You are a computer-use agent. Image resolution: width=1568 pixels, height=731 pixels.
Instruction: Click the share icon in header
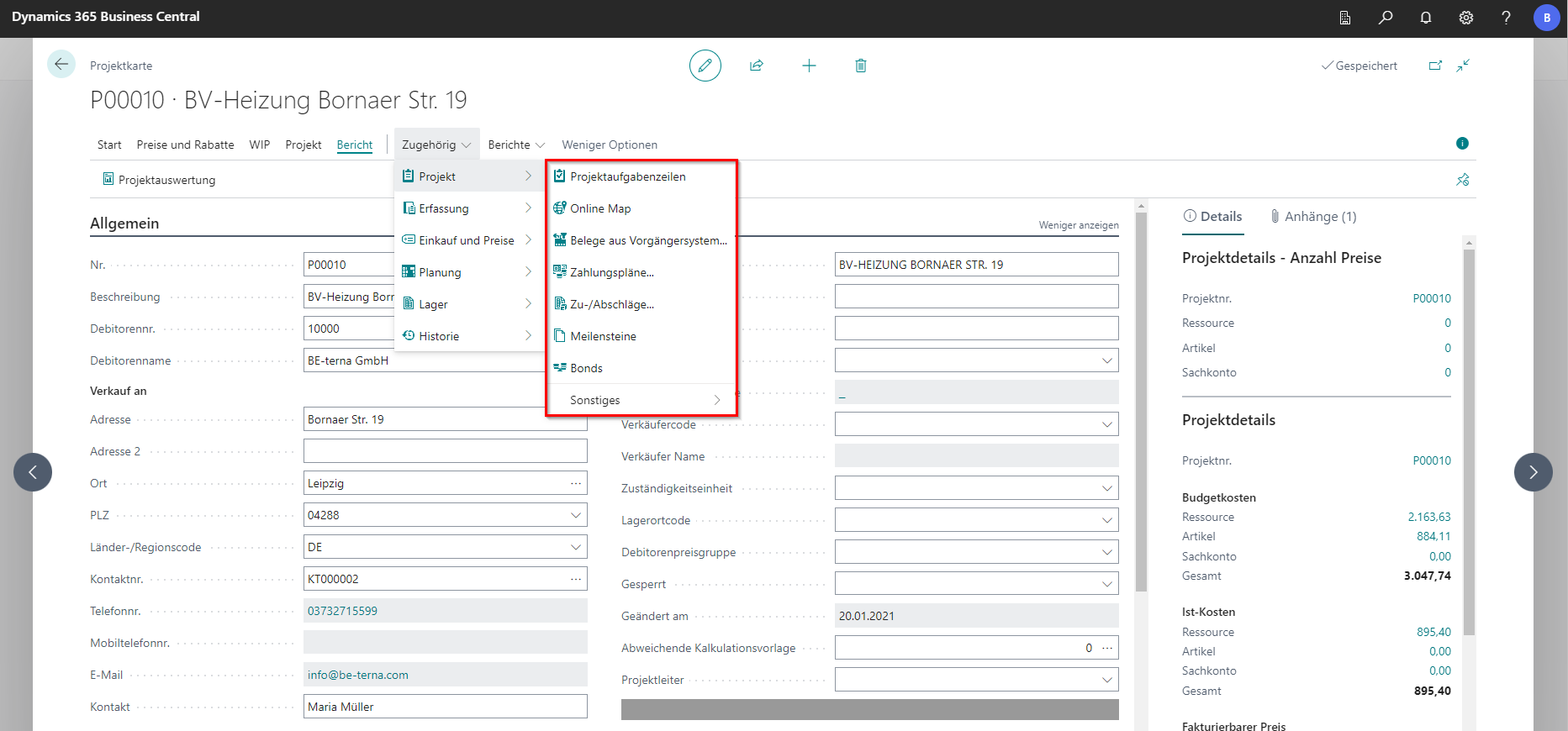757,66
